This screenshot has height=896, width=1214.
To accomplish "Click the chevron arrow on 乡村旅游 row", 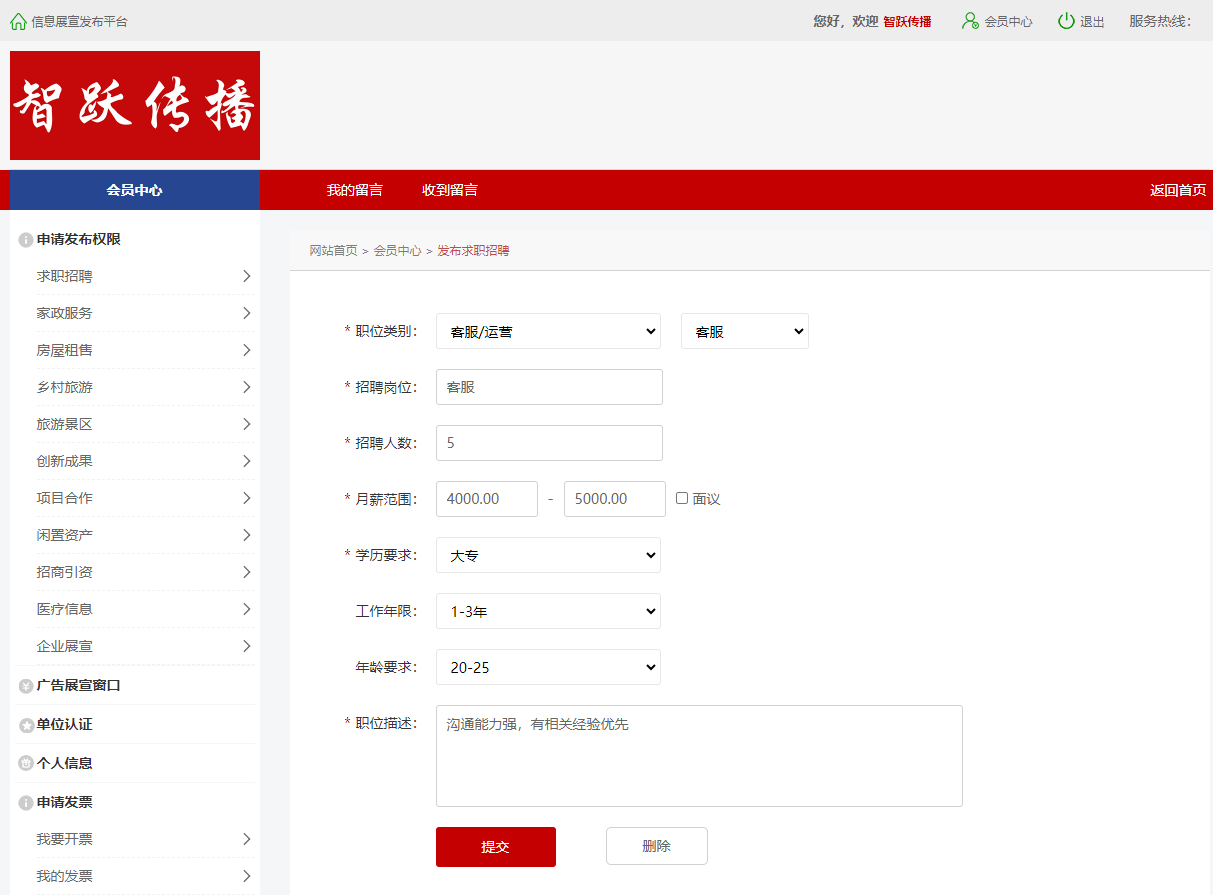I will (x=247, y=387).
